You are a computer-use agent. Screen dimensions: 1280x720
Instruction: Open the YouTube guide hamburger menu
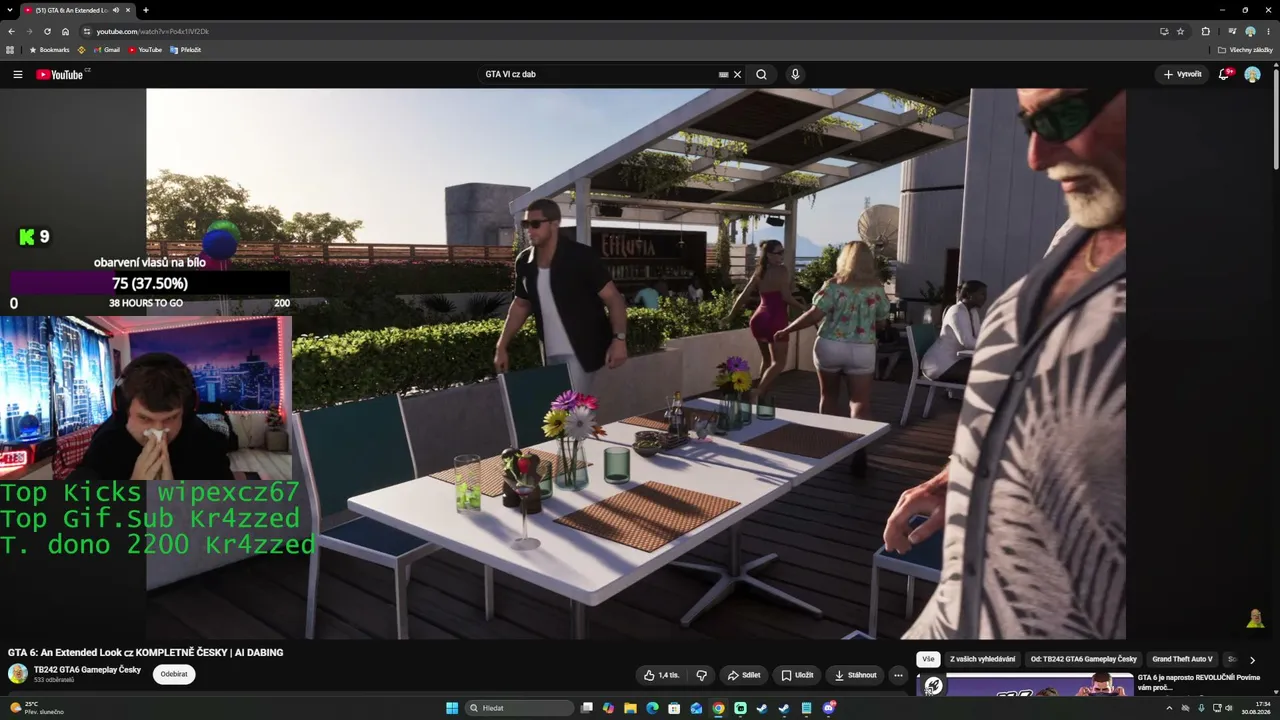click(17, 74)
